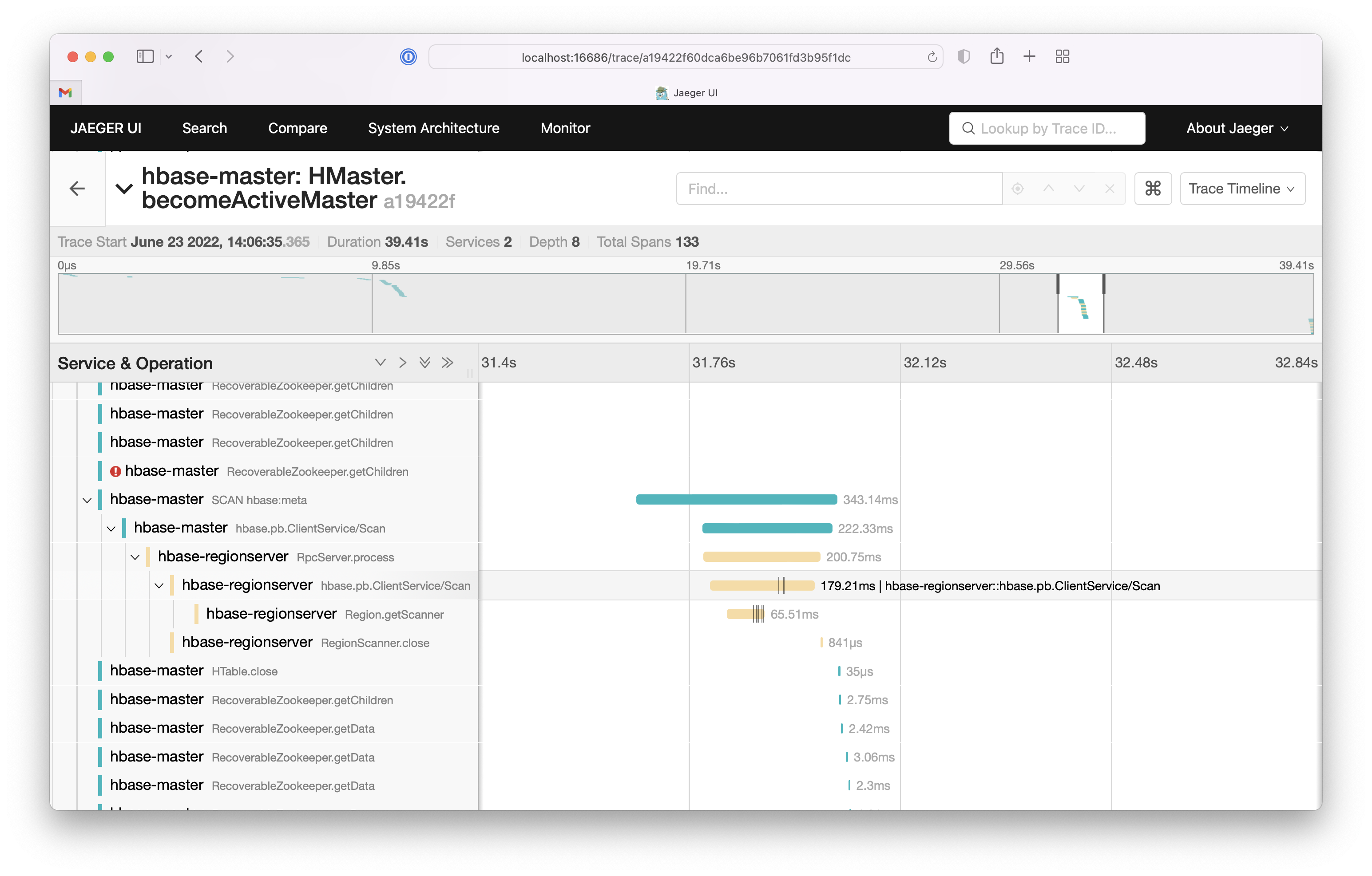Click the Compare navigation link

point(297,128)
